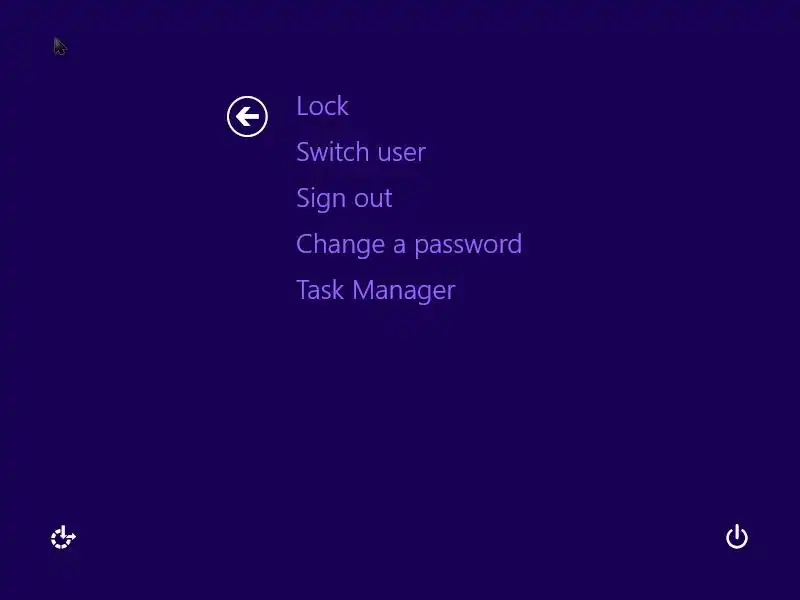Expand the Ease of Access menu icon

(x=63, y=537)
